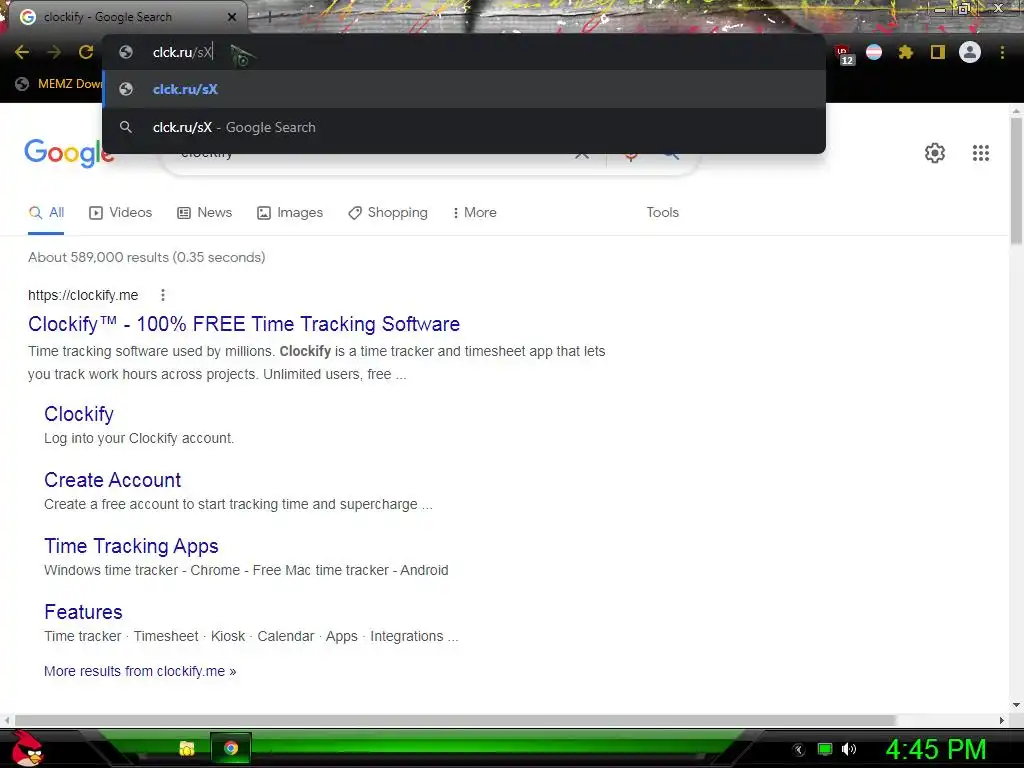Select the Chrome taskbar icon

(x=231, y=748)
